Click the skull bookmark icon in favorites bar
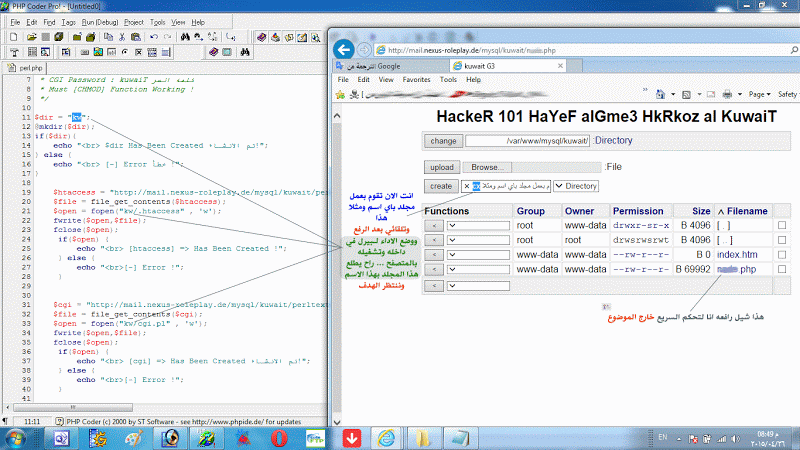The image size is (800, 450). [x=355, y=94]
